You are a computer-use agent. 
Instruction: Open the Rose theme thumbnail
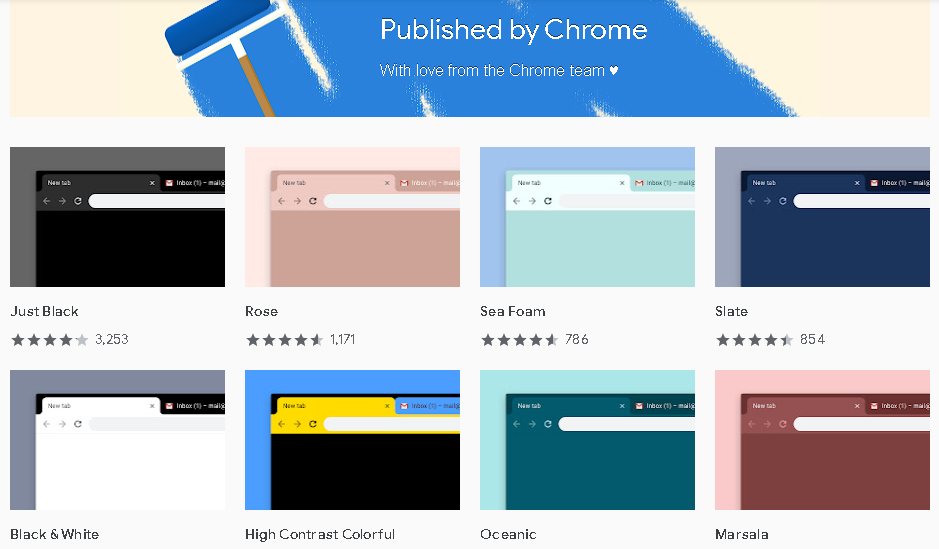[352, 217]
